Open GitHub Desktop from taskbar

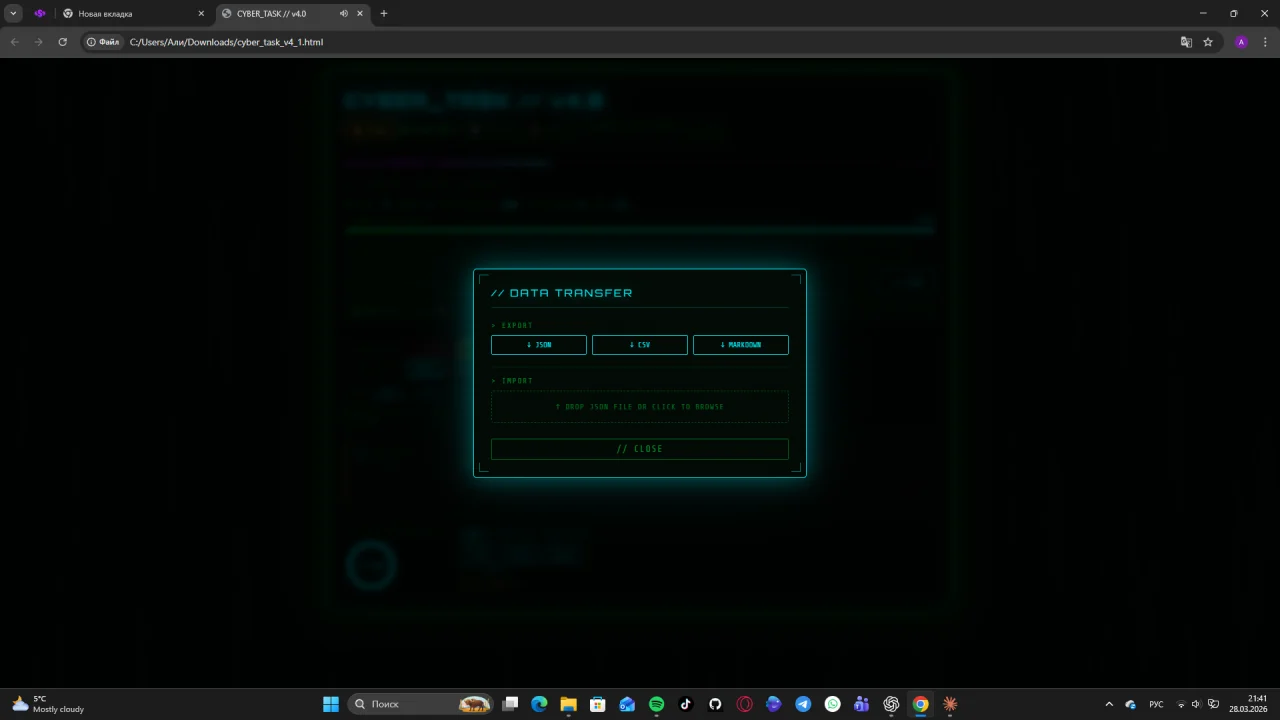click(x=715, y=704)
